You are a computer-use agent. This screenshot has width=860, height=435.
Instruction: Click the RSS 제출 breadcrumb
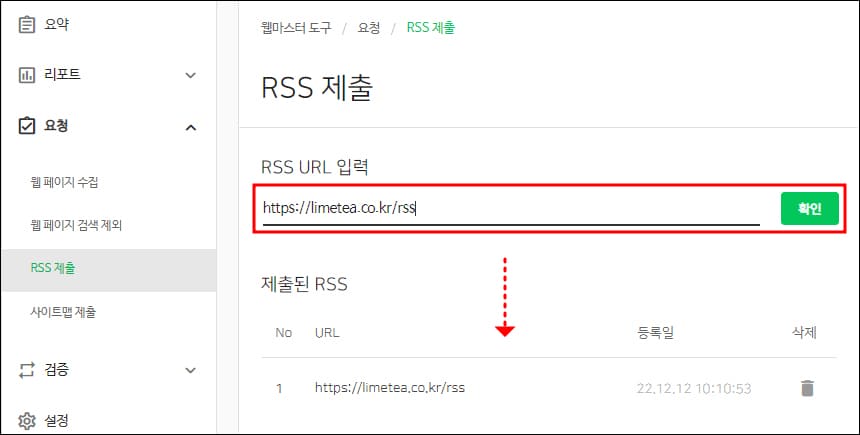point(431,28)
